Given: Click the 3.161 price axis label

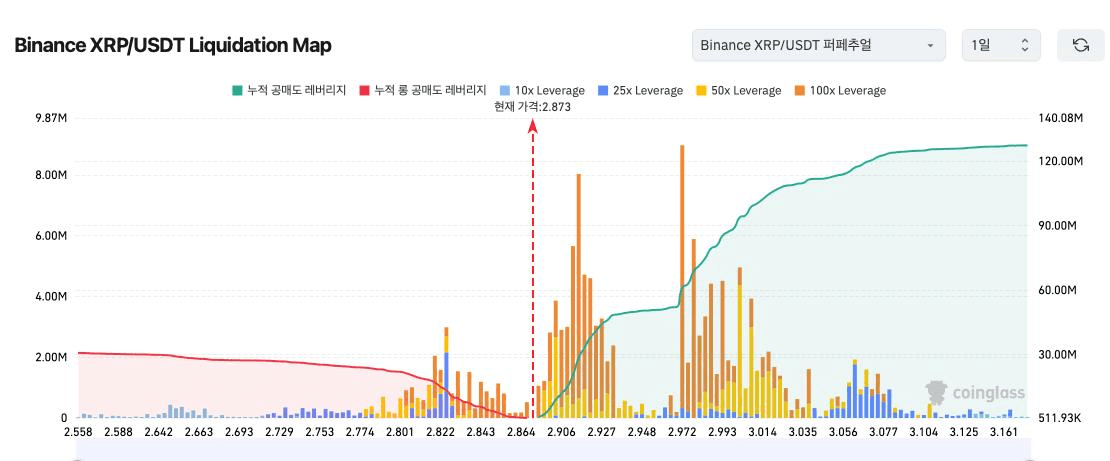Looking at the screenshot, I should click(x=1005, y=432).
